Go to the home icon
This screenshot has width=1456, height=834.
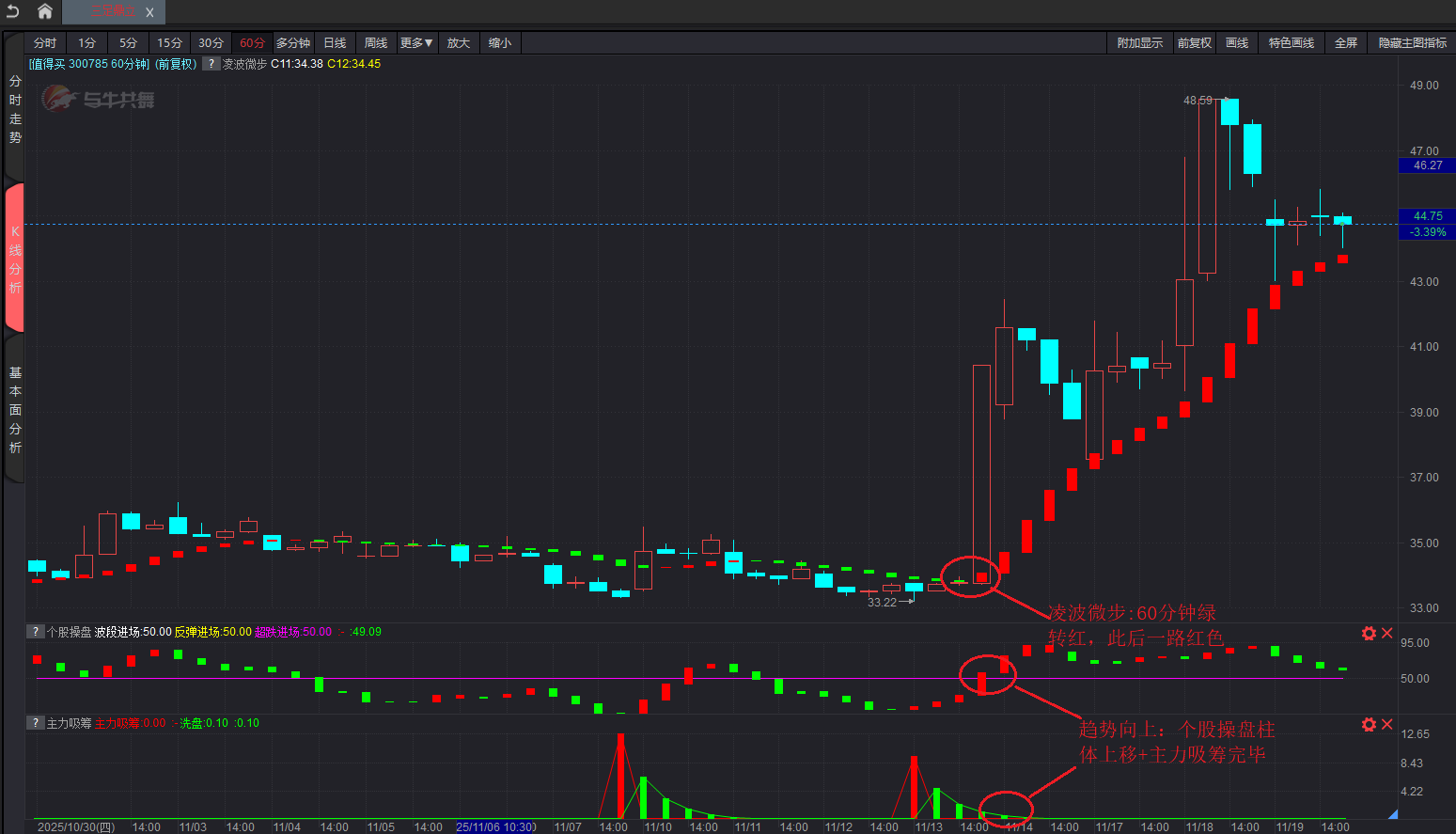44,11
